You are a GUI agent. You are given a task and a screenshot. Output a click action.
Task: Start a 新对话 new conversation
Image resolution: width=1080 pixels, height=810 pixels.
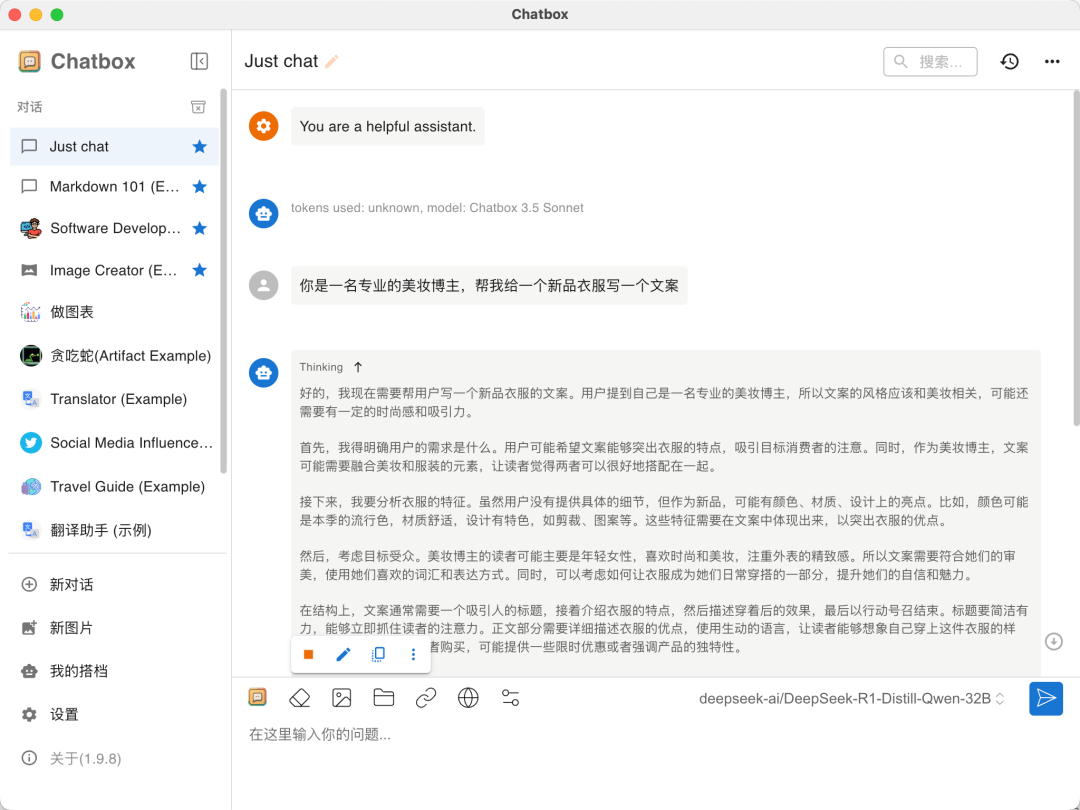point(114,585)
